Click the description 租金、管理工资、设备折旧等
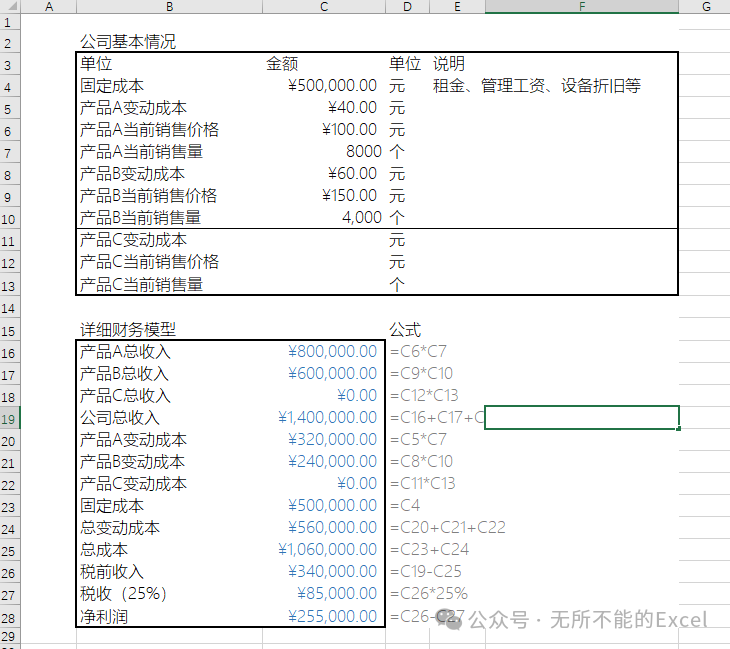This screenshot has height=649, width=730. 537,86
